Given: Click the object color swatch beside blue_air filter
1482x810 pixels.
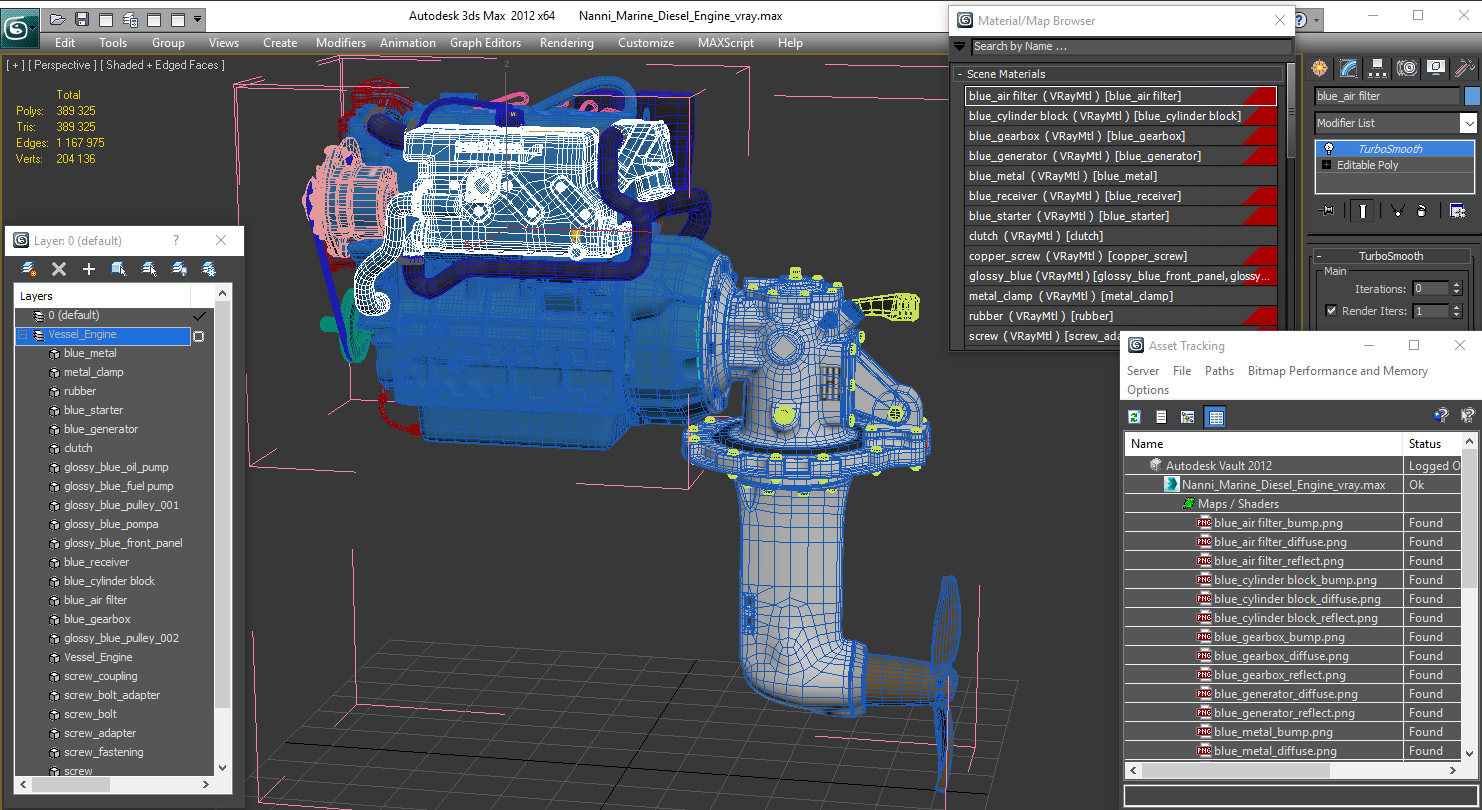Looking at the screenshot, I should [x=1472, y=96].
